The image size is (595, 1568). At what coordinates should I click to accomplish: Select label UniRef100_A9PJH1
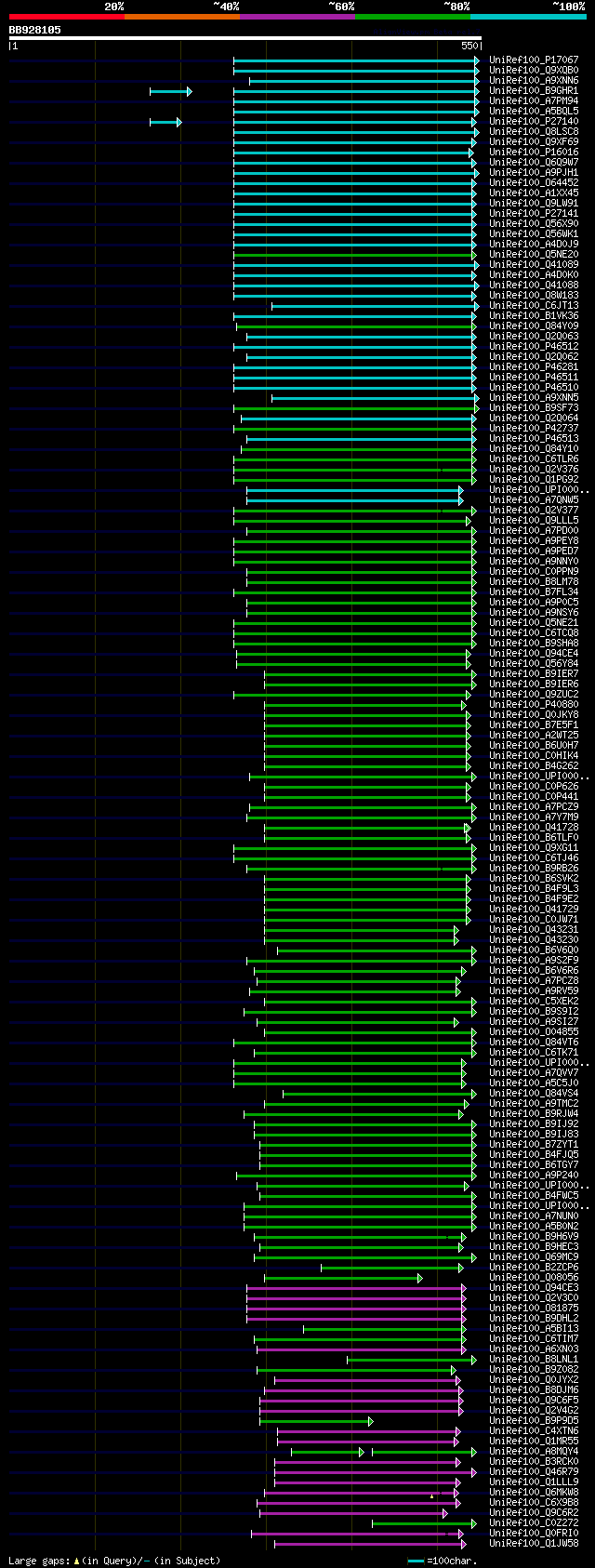click(x=534, y=173)
